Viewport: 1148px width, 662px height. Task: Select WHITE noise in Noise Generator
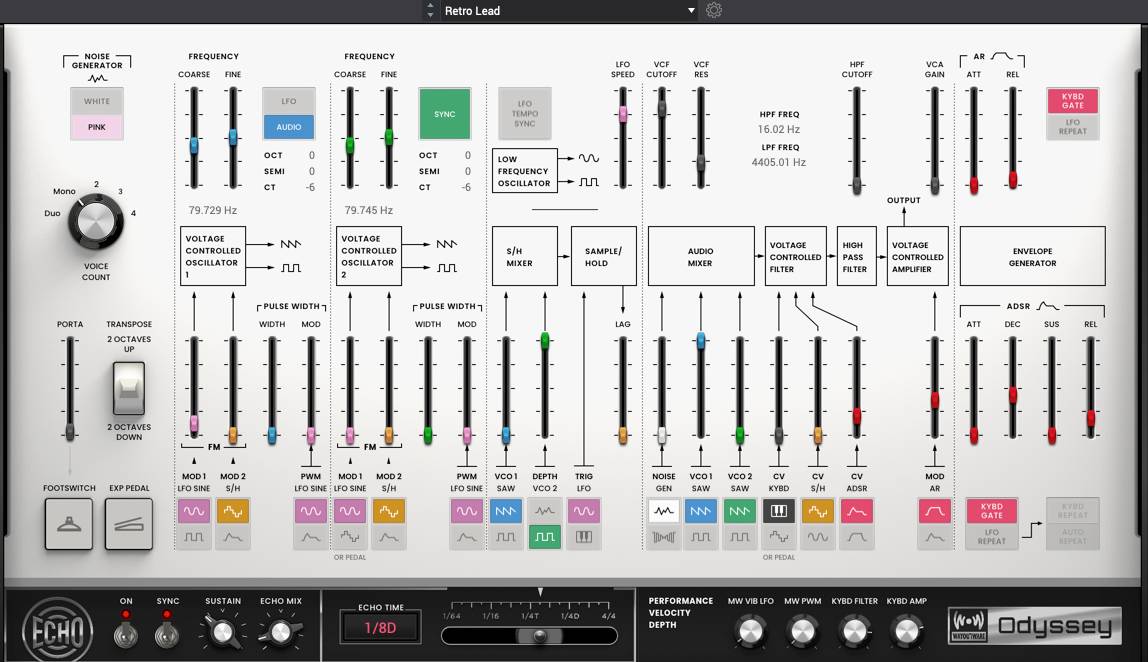97,101
